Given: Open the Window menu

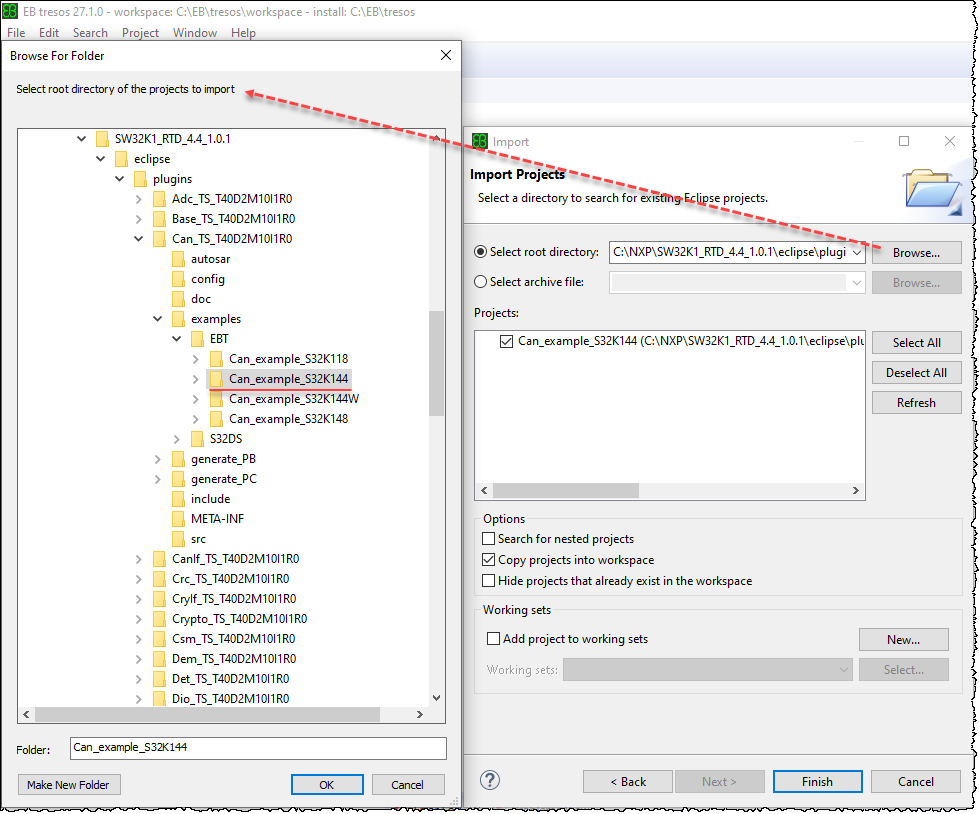Looking at the screenshot, I should pos(194,32).
